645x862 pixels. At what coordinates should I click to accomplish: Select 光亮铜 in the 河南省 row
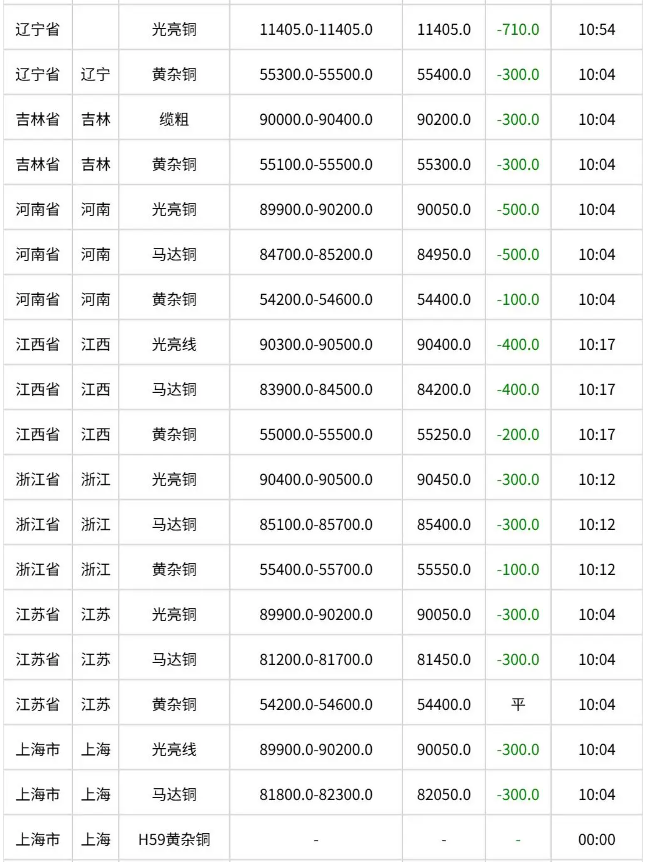point(174,209)
